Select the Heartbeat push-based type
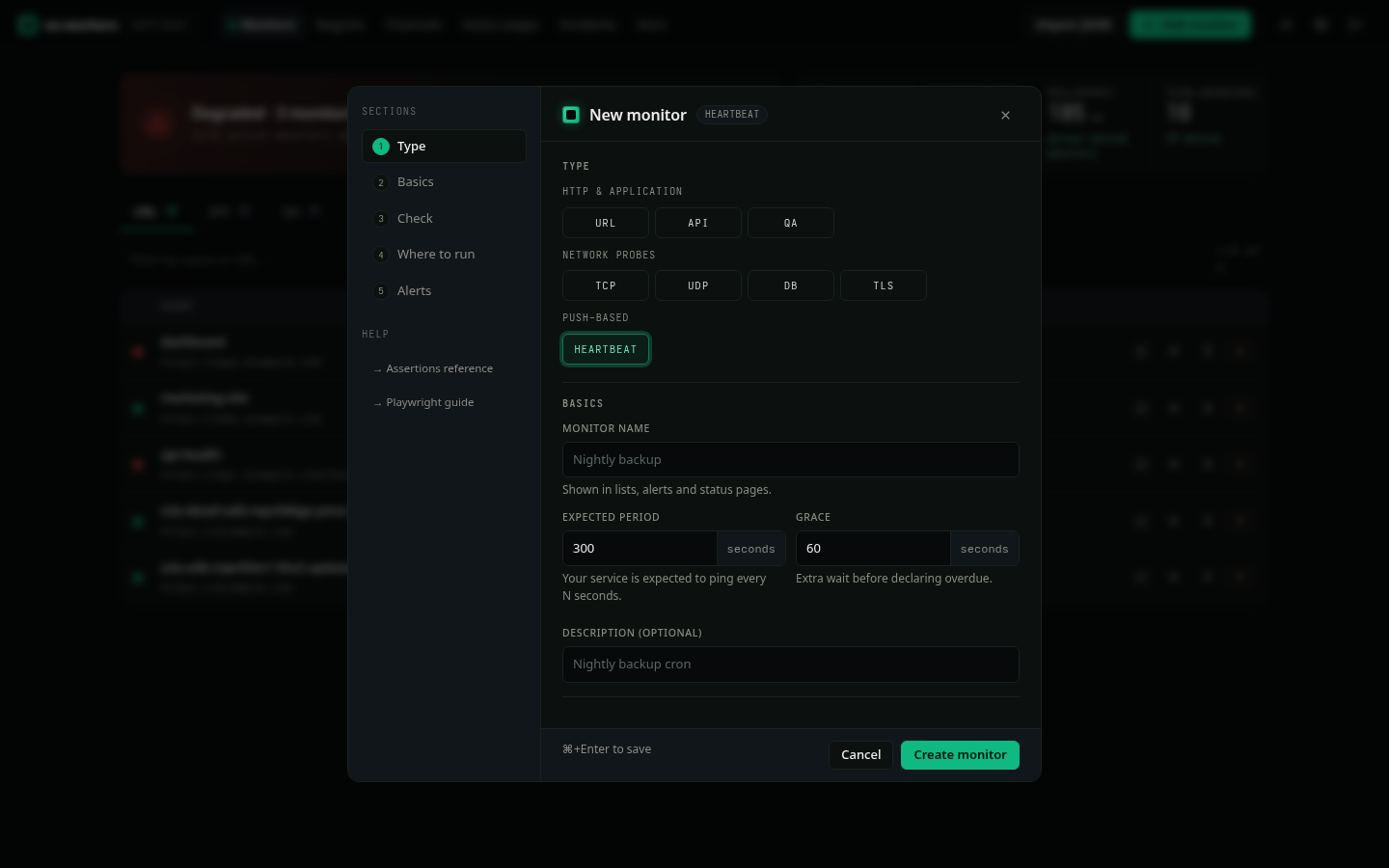The image size is (1389, 868). tap(606, 349)
